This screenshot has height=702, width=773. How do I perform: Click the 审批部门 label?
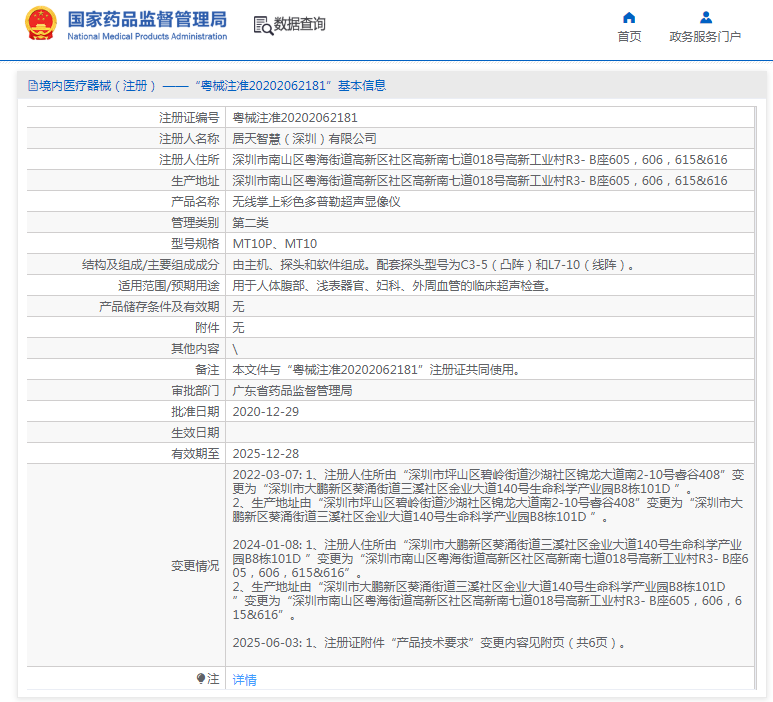coord(195,391)
